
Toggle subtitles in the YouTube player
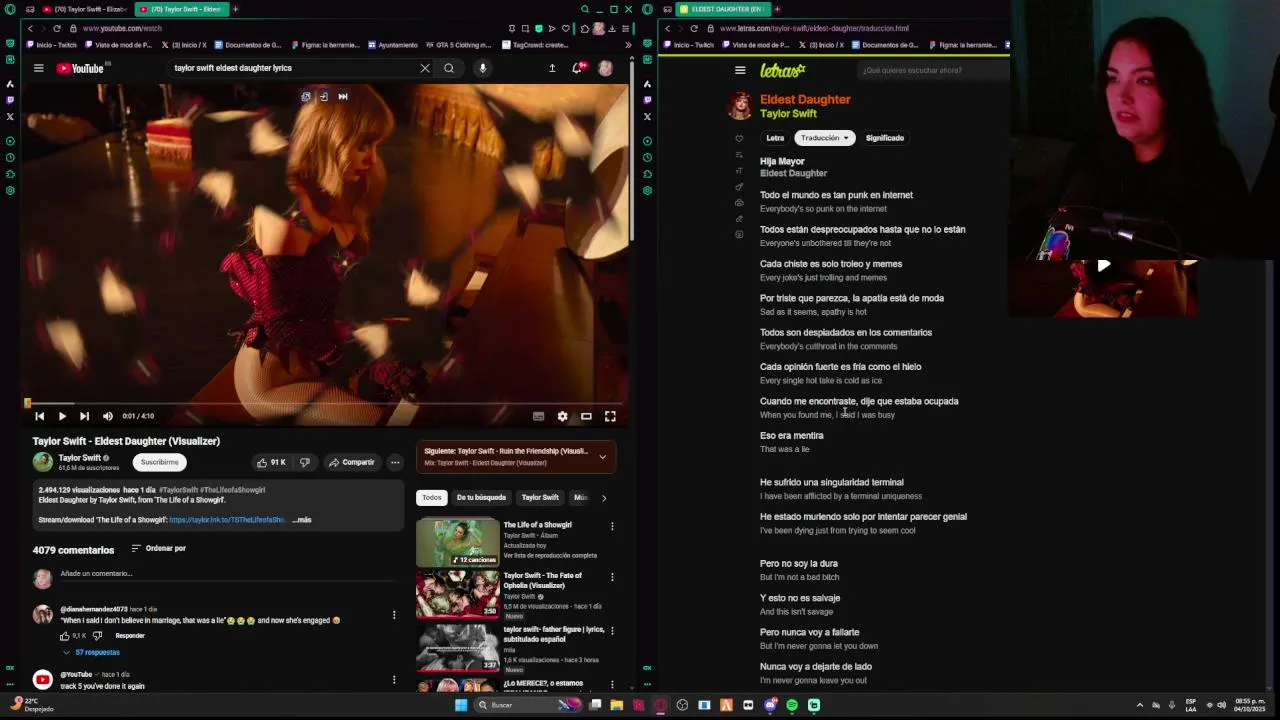(x=538, y=416)
